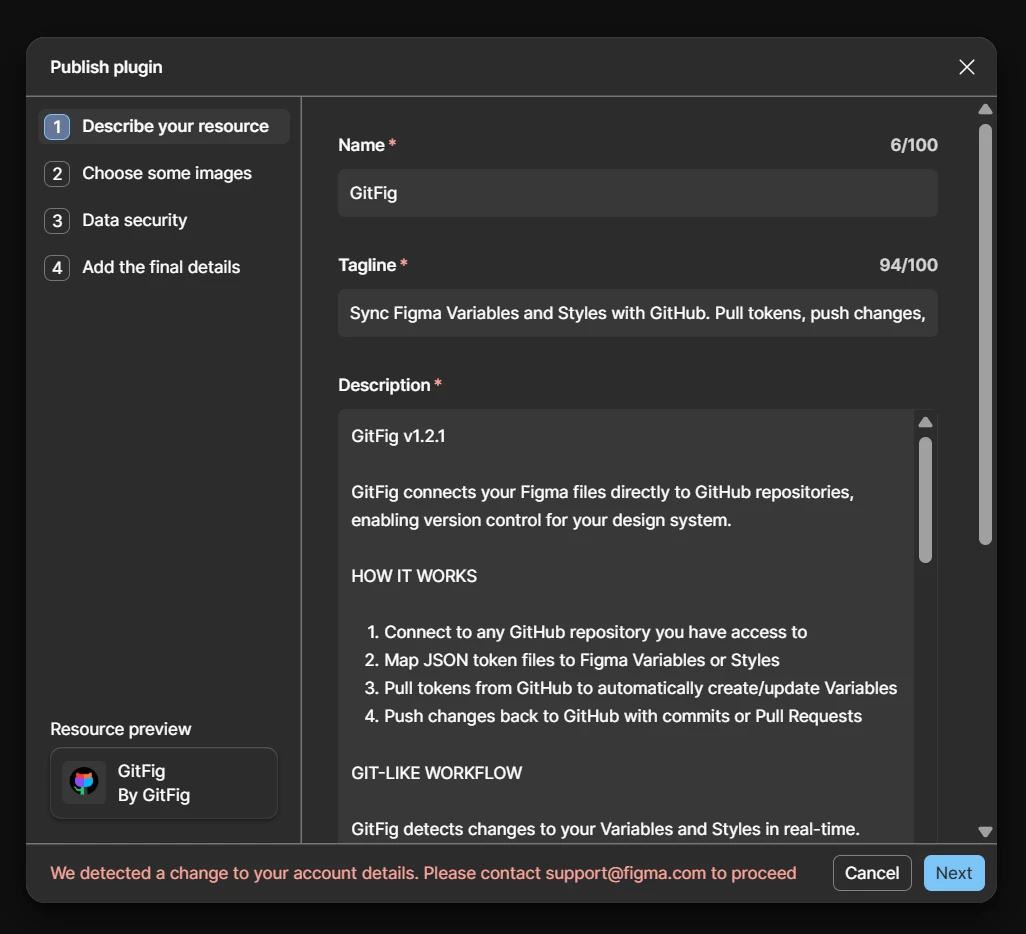
Task: Click the Next button
Action: click(x=954, y=873)
